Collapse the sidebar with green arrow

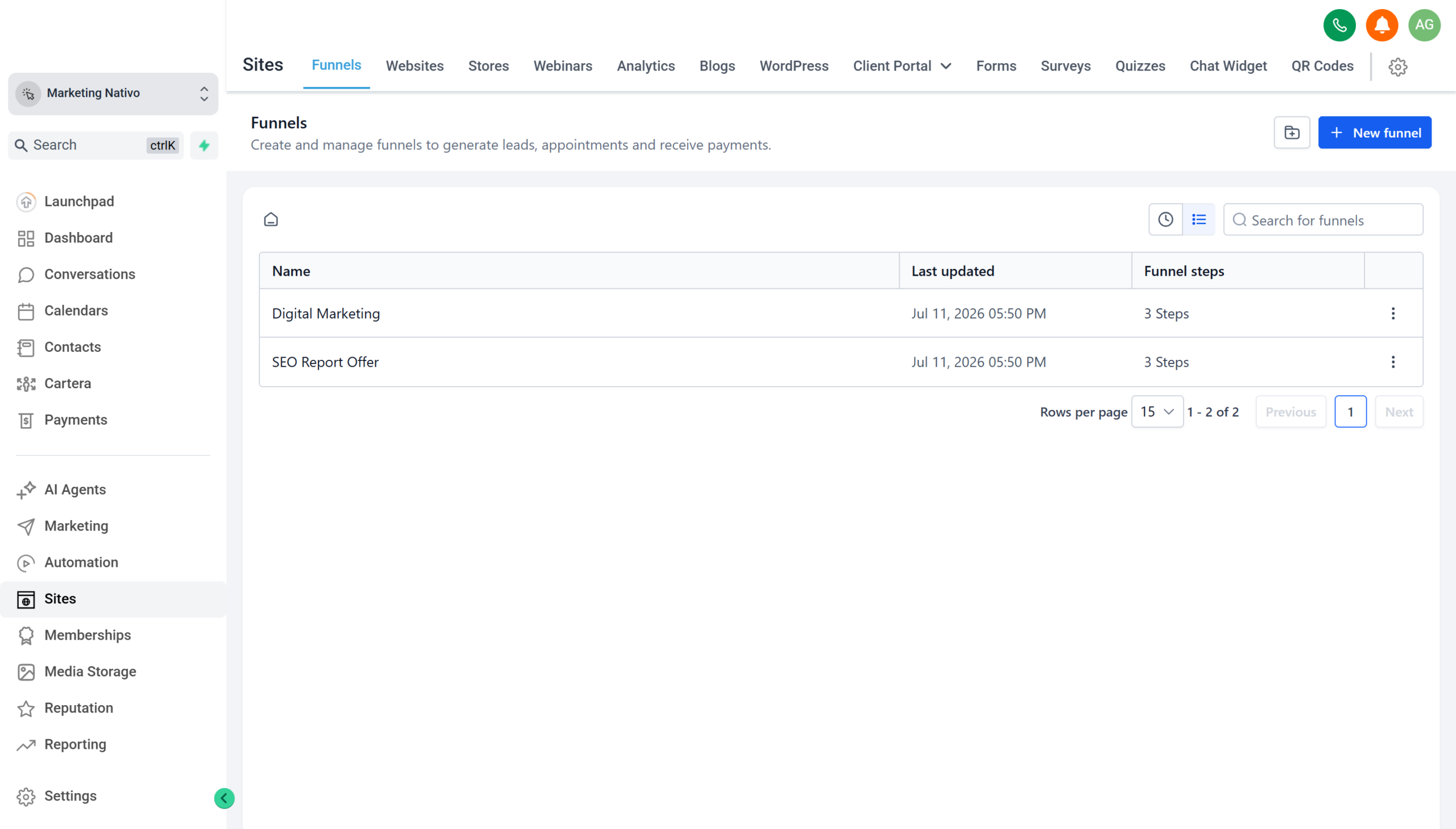[224, 798]
